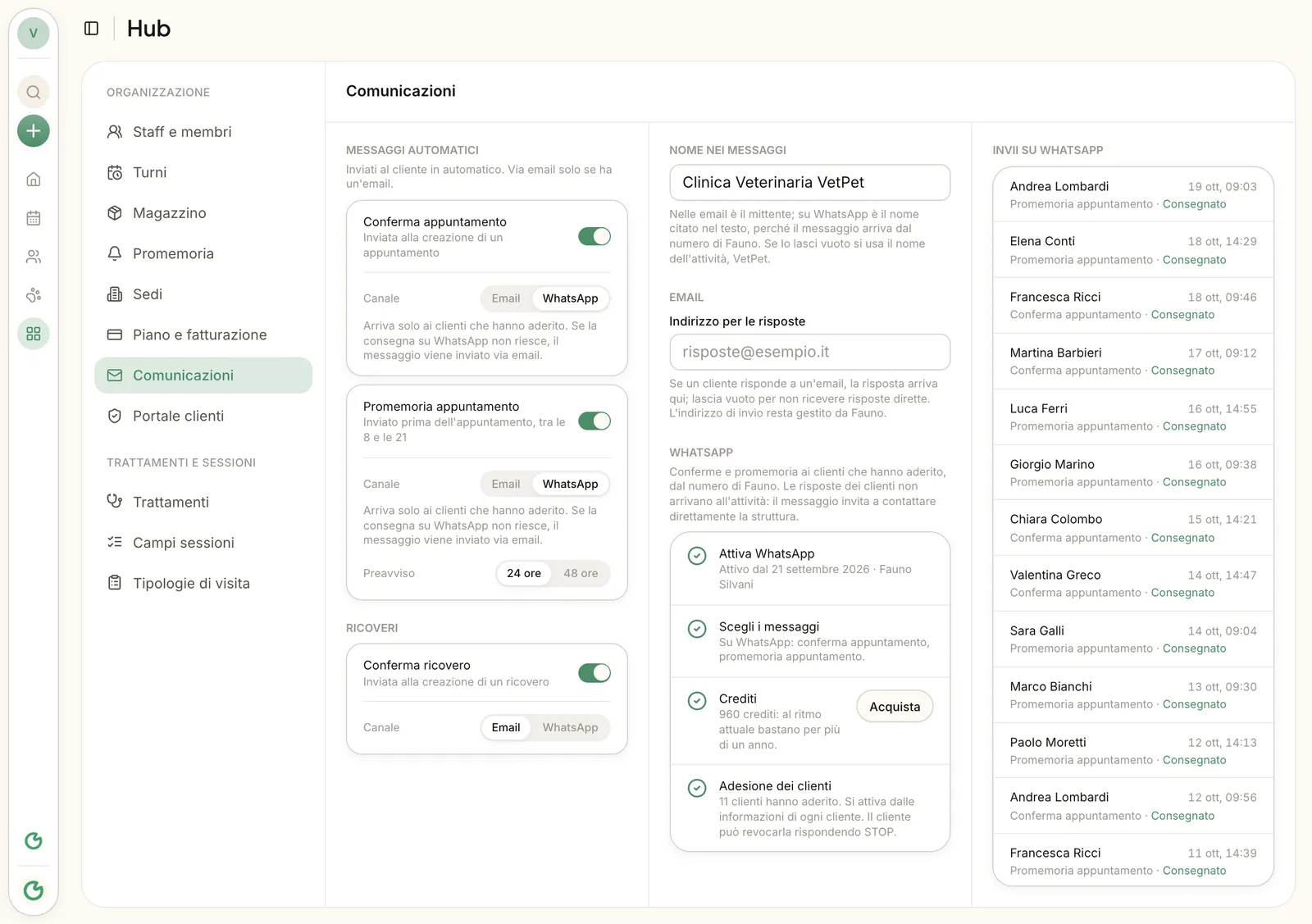Open the calendar icon in left rail
This screenshot has width=1312, height=924.
(34, 218)
